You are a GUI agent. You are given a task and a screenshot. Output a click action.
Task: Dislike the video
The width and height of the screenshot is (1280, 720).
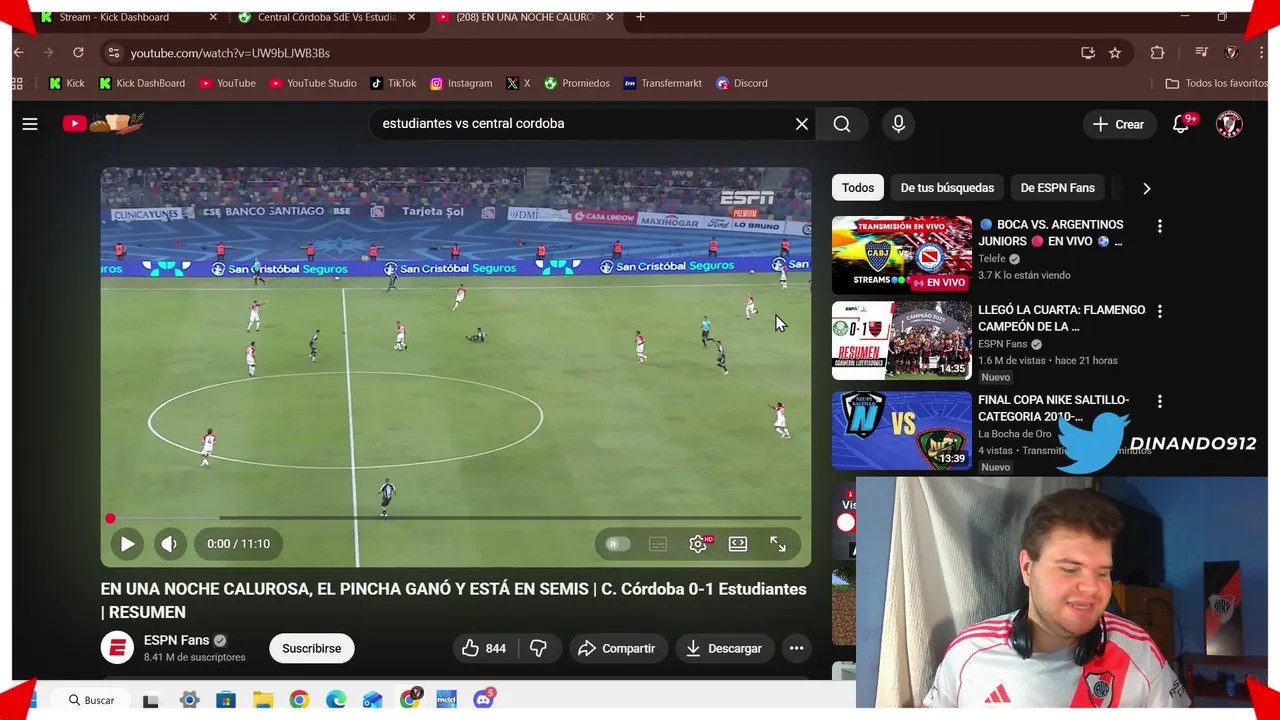click(538, 648)
